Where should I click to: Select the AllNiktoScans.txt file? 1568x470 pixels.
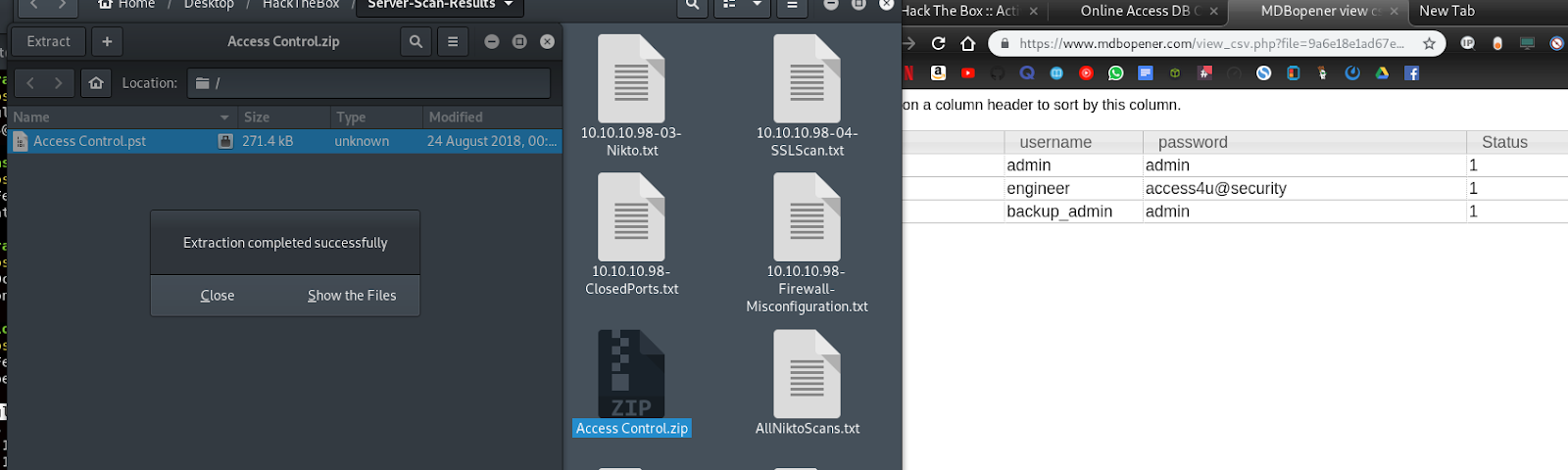[x=807, y=383]
